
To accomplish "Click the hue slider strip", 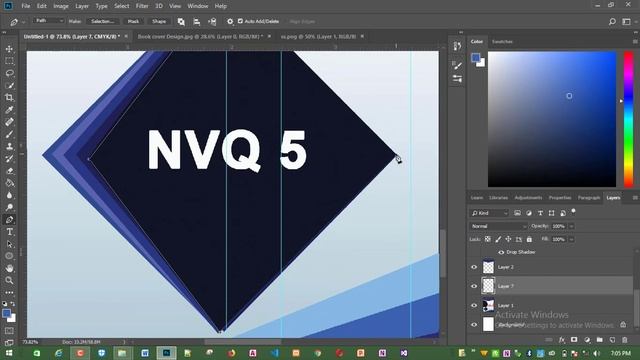I will click(x=628, y=119).
